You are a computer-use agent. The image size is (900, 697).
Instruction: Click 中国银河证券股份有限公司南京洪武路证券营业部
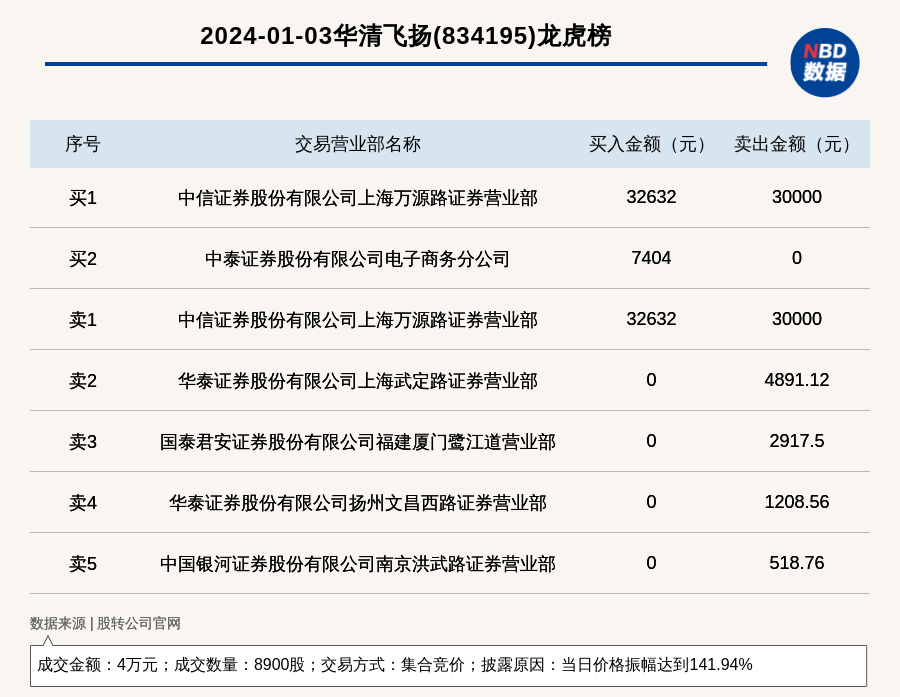[358, 564]
